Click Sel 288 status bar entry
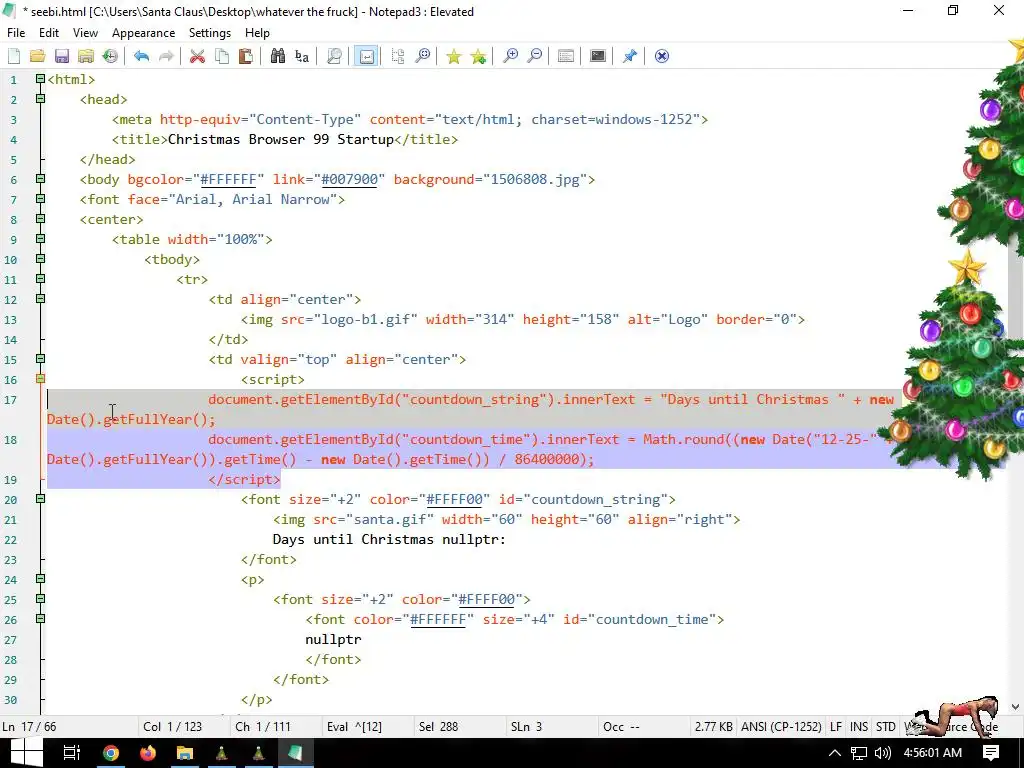1024x768 pixels. tap(438, 726)
